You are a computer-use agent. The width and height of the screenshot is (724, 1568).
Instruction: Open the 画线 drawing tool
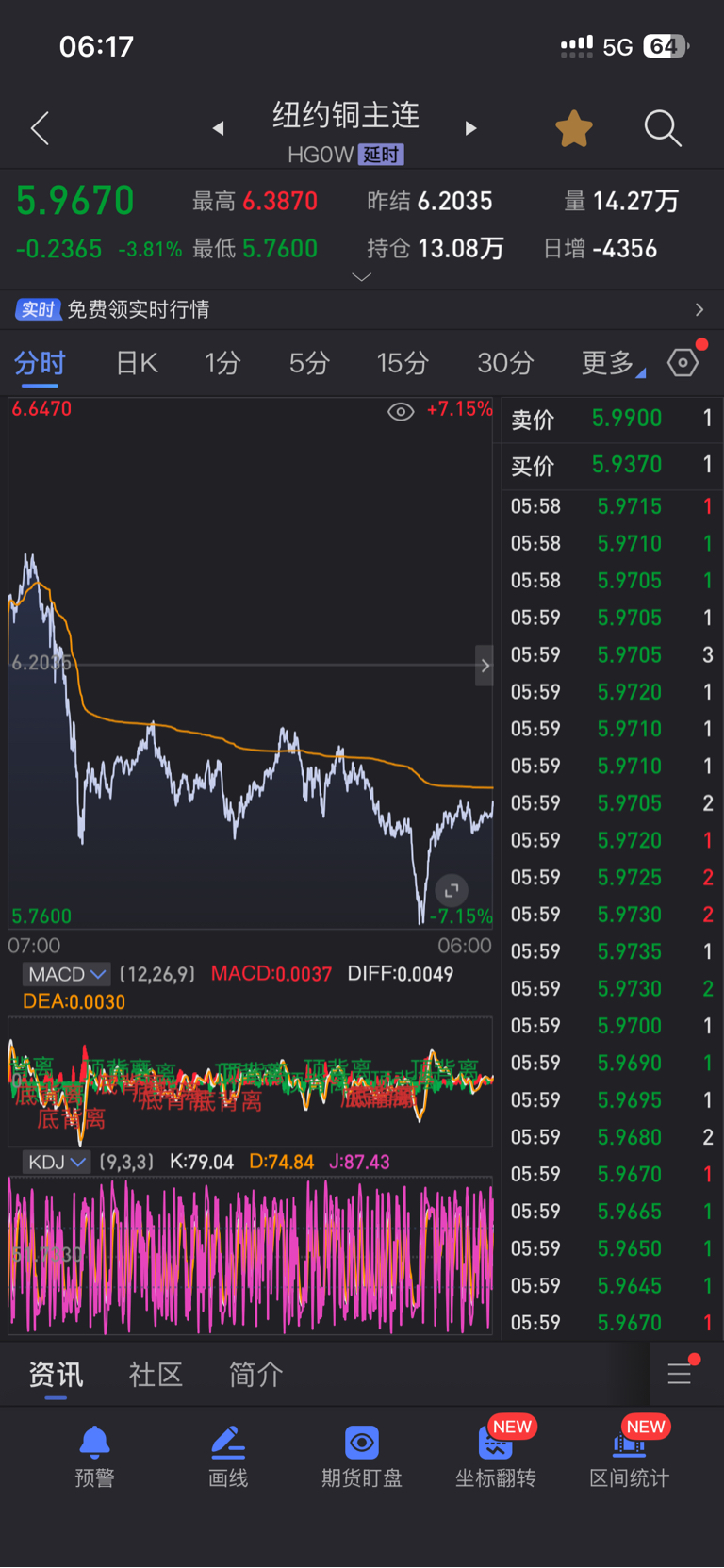(228, 1457)
